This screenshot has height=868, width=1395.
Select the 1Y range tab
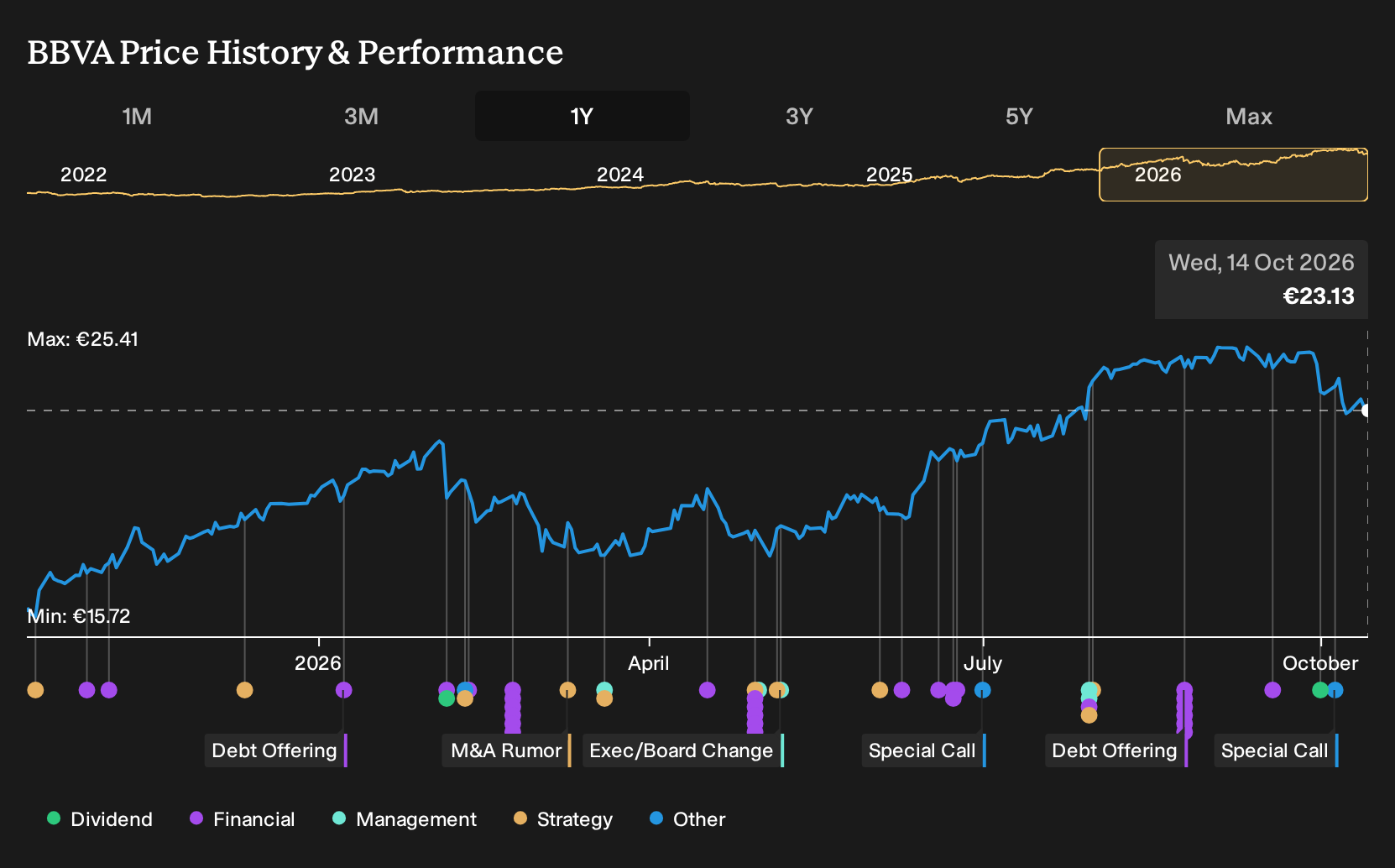(x=583, y=116)
